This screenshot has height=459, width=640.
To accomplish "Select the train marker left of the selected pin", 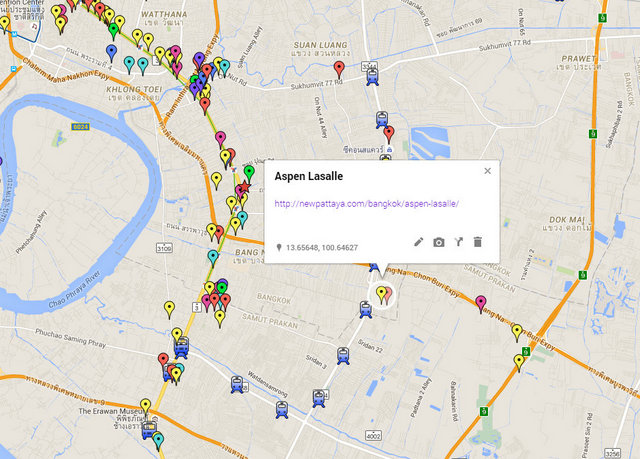I will click(x=366, y=310).
